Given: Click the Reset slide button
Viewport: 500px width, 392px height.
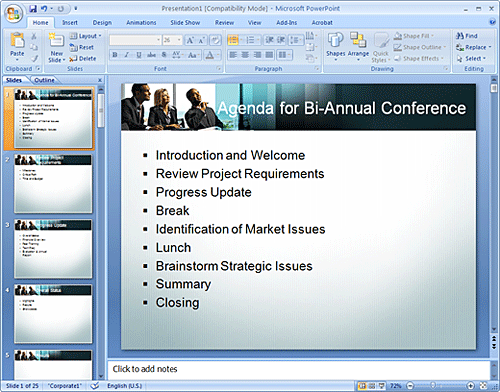Looking at the screenshot, I should [x=82, y=47].
